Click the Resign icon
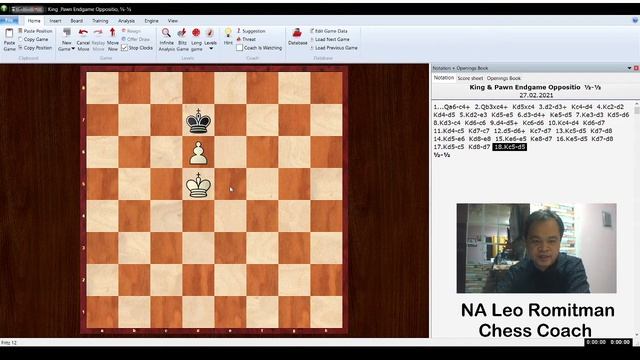 tap(124, 31)
